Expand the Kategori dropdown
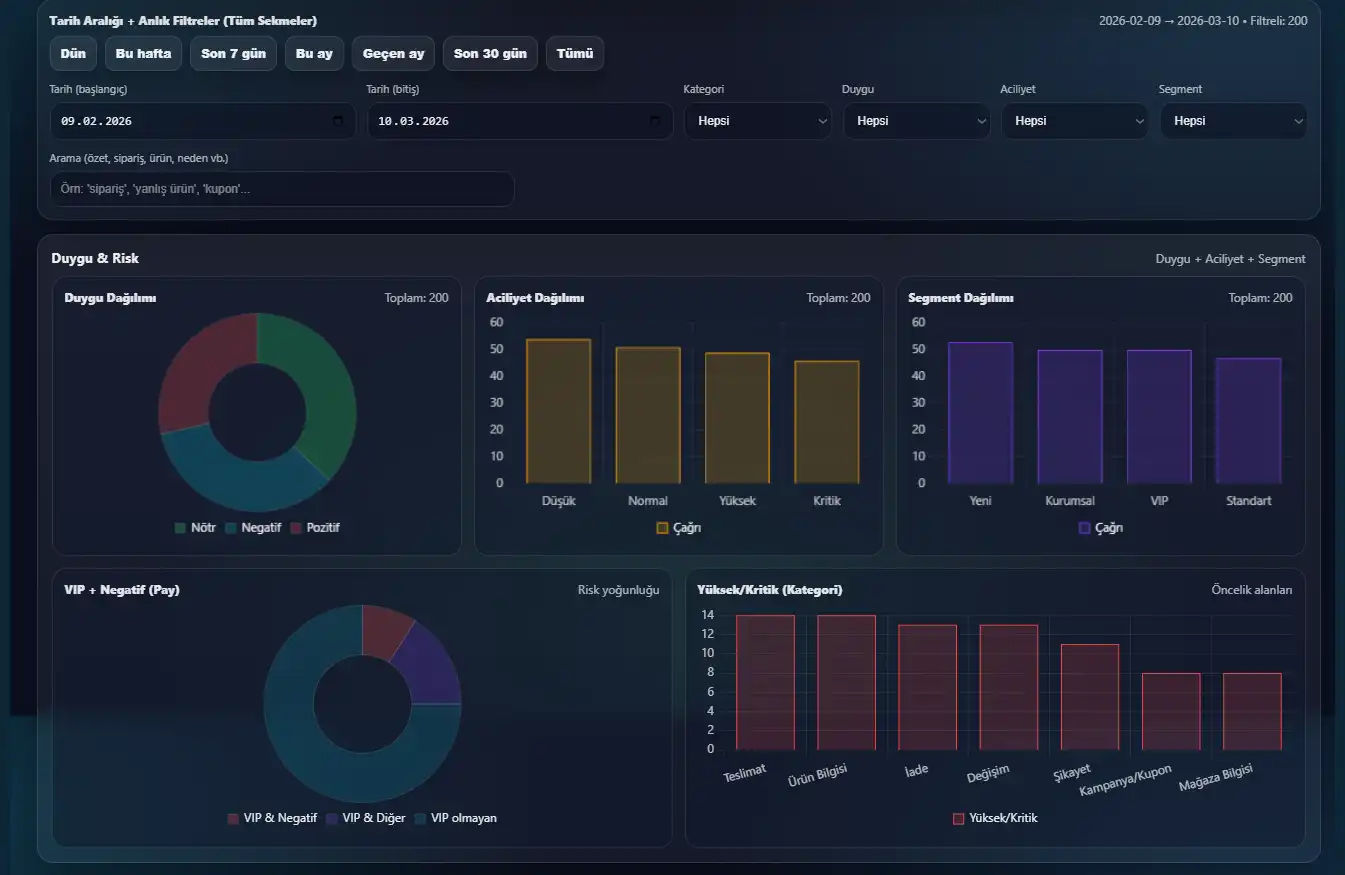 click(757, 121)
